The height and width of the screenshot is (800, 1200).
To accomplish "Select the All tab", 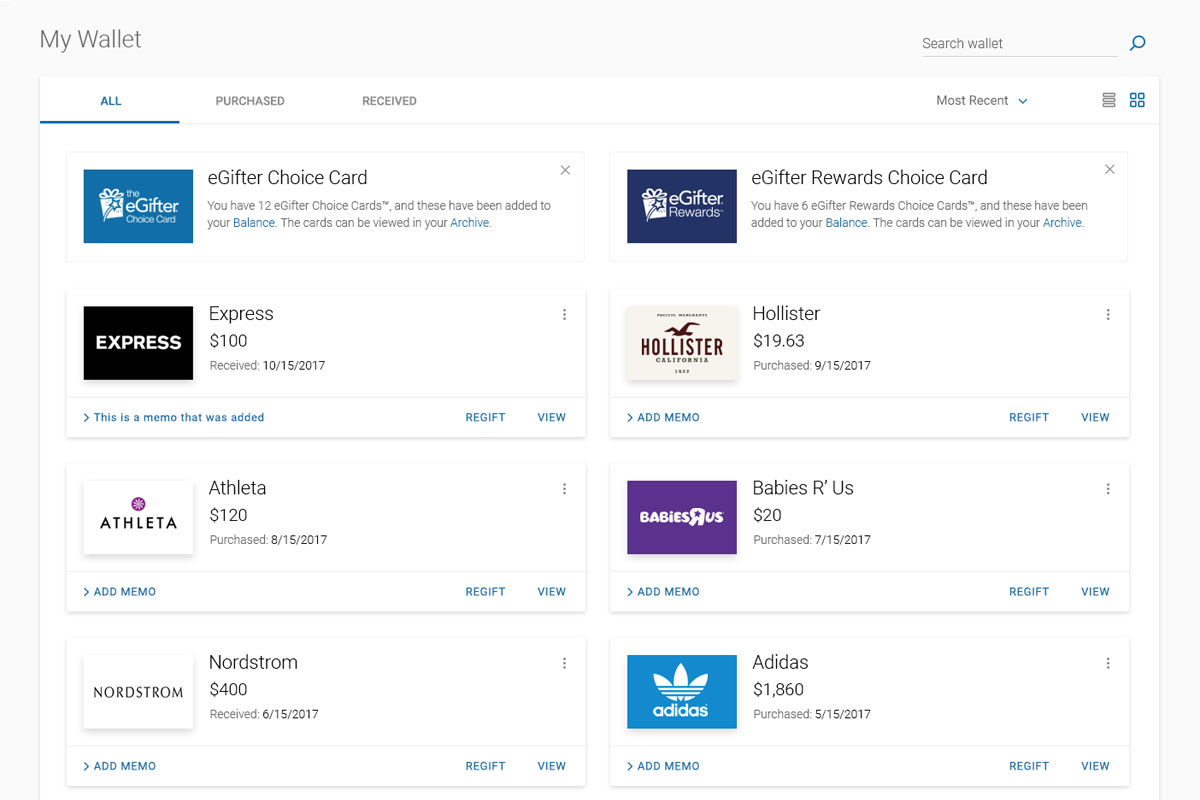I will pyautogui.click(x=110, y=101).
